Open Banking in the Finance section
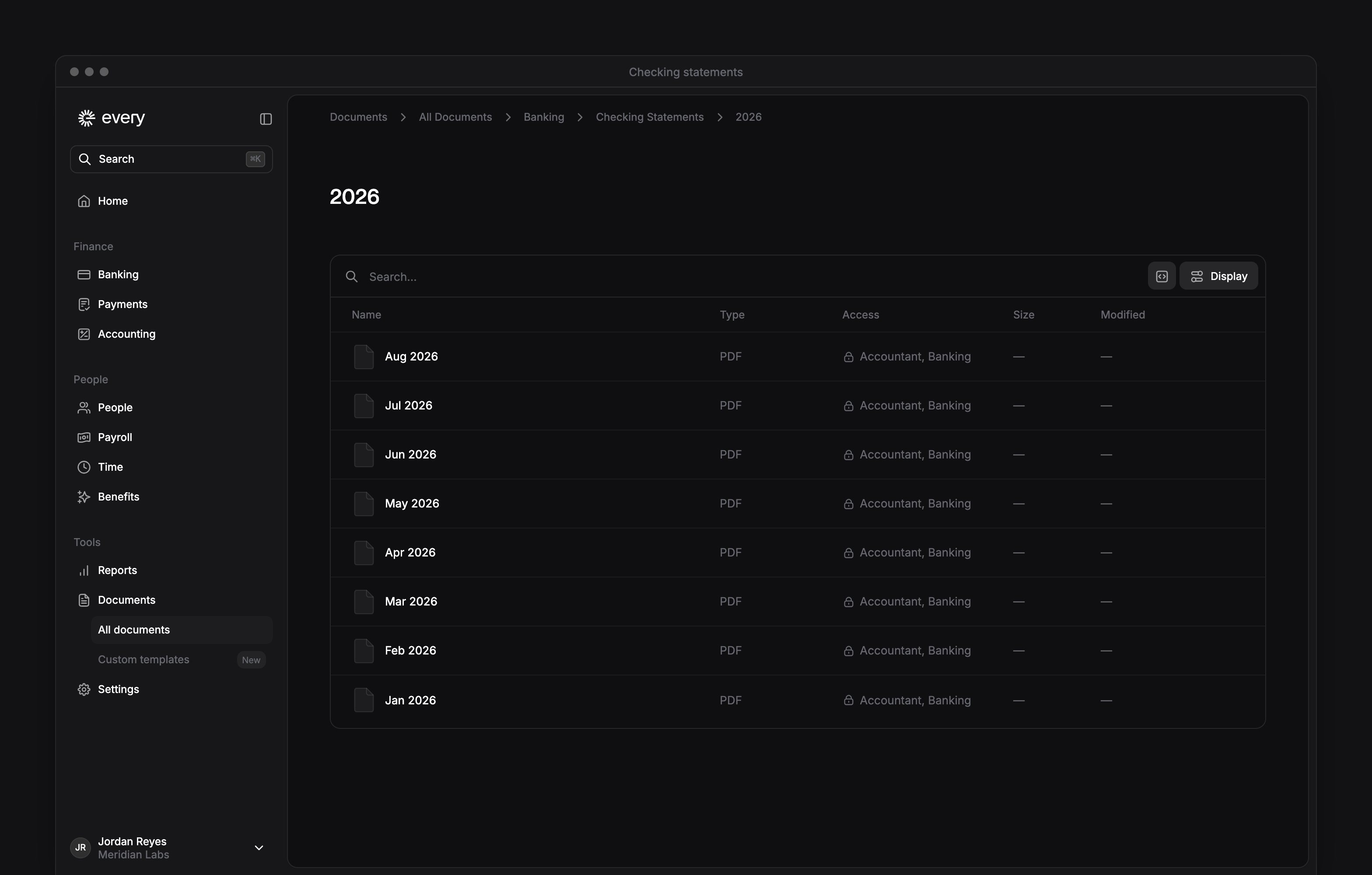 pos(171,275)
